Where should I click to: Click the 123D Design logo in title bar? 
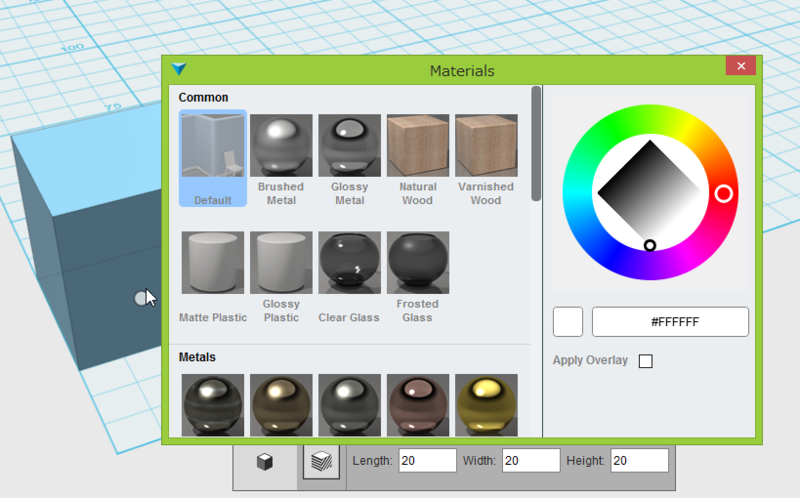coord(179,68)
